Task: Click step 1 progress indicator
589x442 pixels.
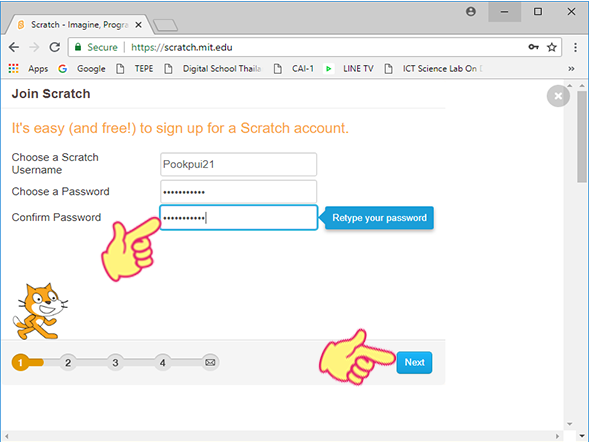Action: coord(20,362)
